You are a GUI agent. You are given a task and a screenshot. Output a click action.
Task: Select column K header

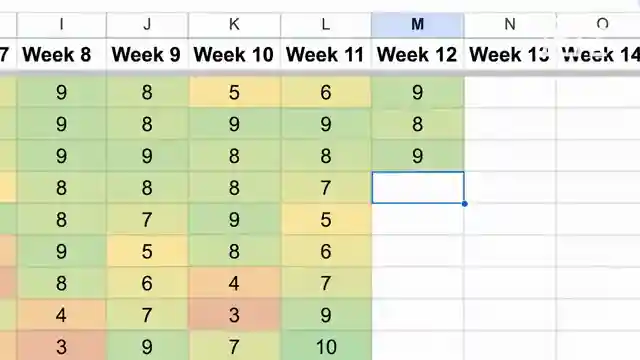point(234,24)
